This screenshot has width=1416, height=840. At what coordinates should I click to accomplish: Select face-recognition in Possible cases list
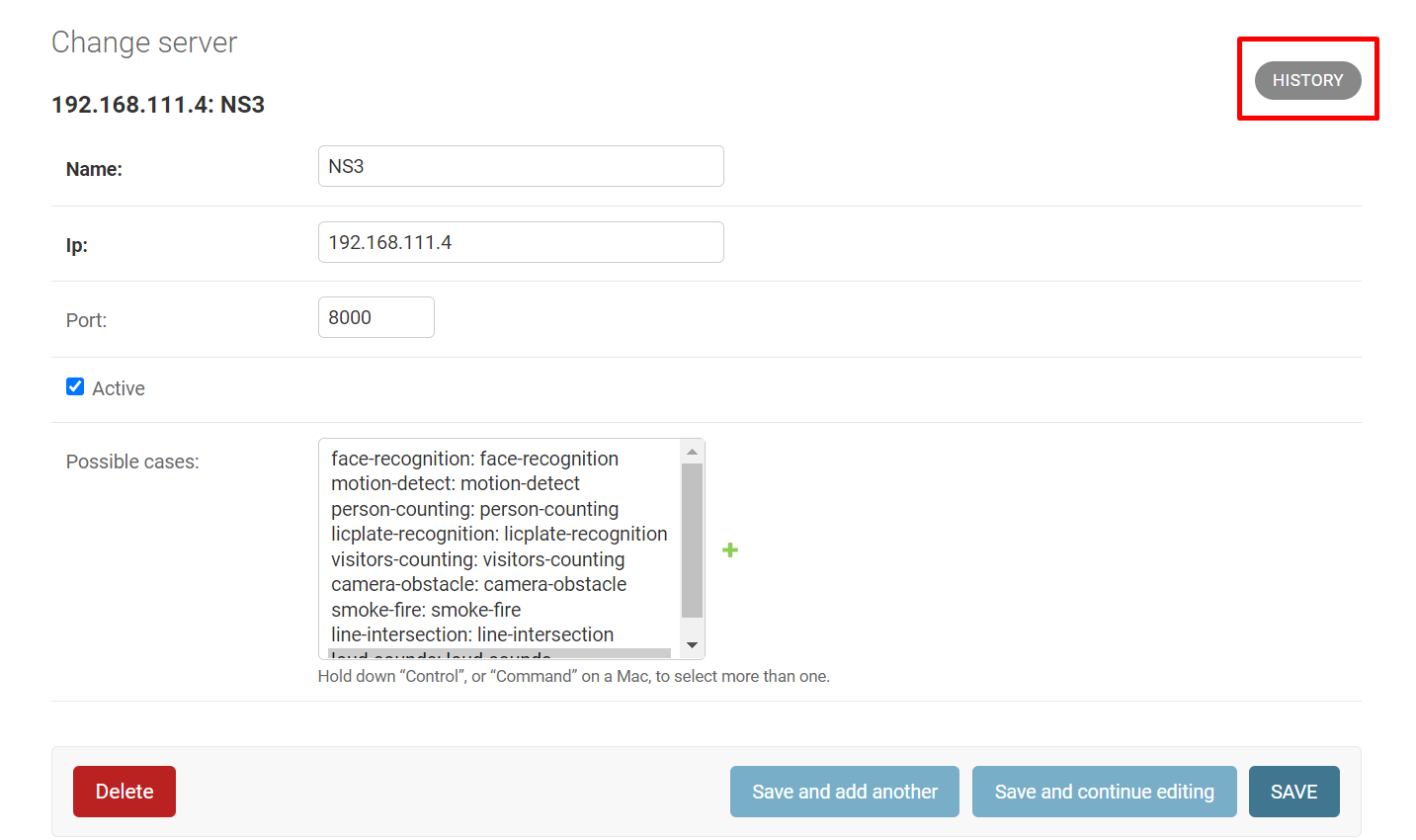pyautogui.click(x=474, y=459)
